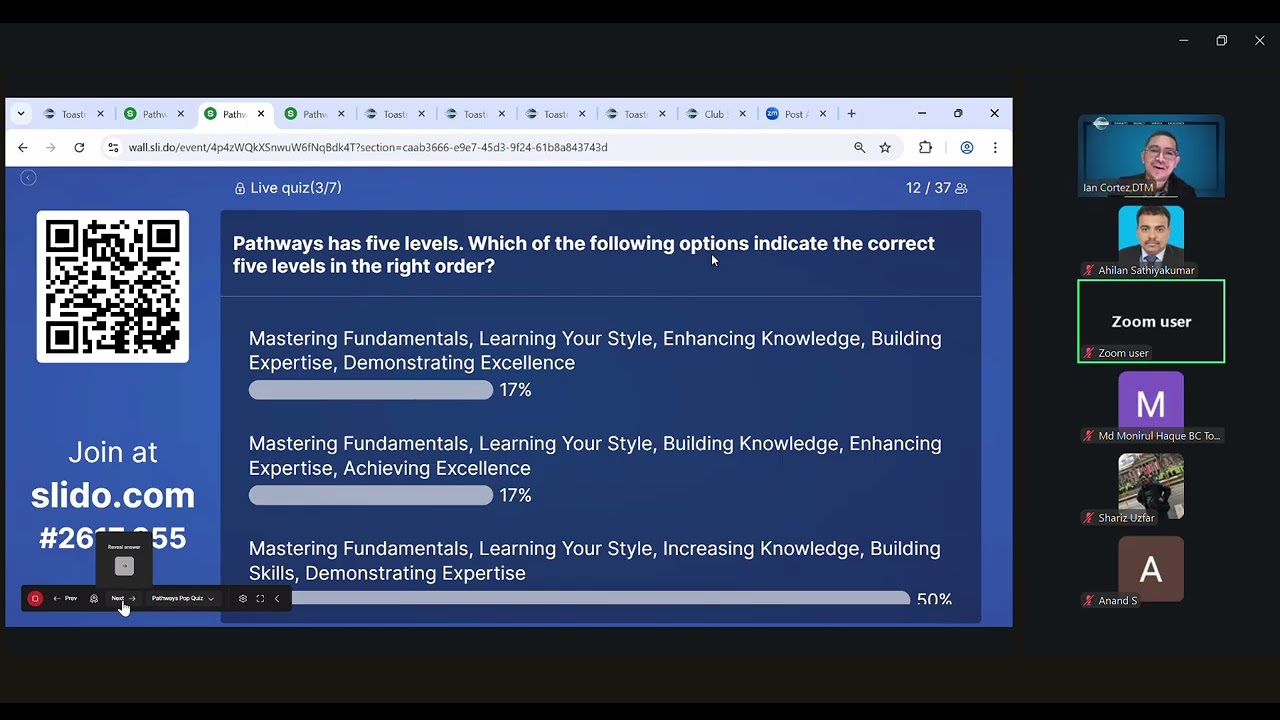
Task: Go forward in browser history
Action: click(x=51, y=147)
